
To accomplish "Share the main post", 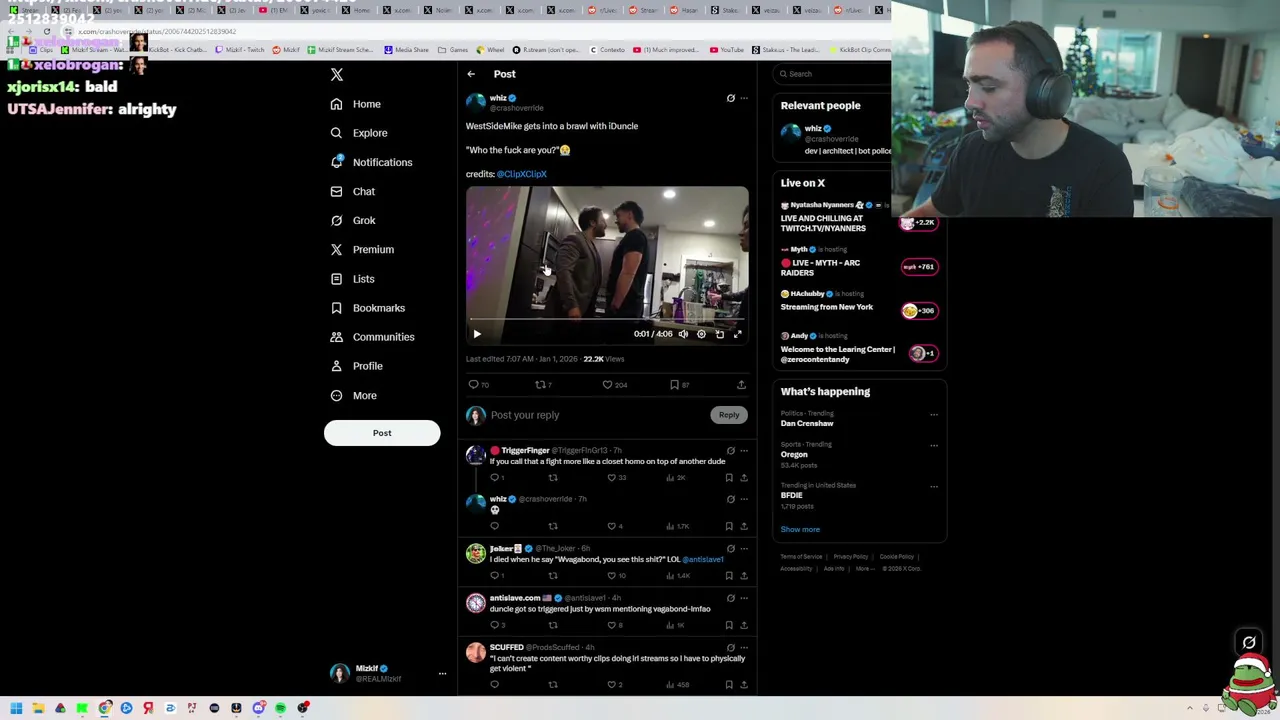I will click(741, 385).
